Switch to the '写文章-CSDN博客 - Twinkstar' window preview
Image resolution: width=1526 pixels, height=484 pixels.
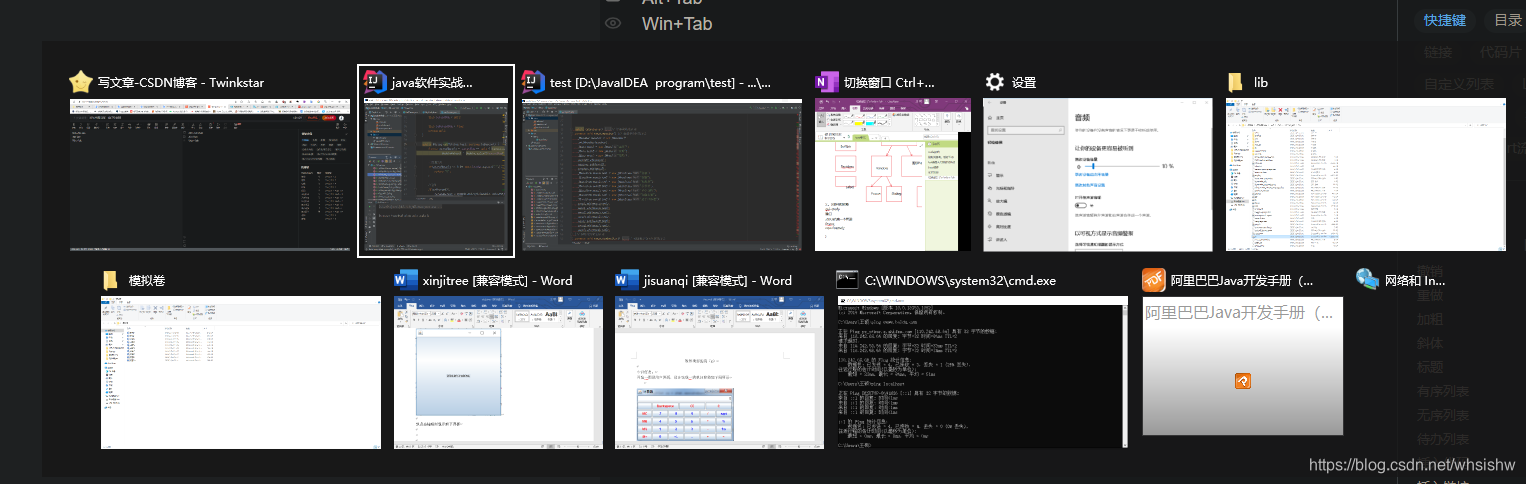coord(210,175)
